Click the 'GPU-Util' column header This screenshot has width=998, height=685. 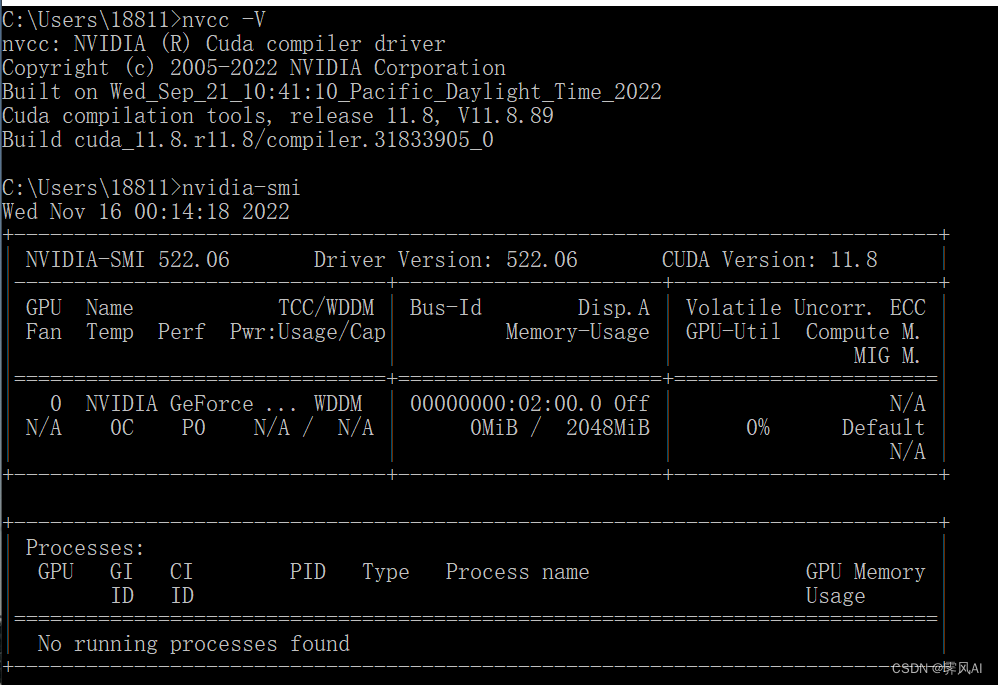(733, 332)
